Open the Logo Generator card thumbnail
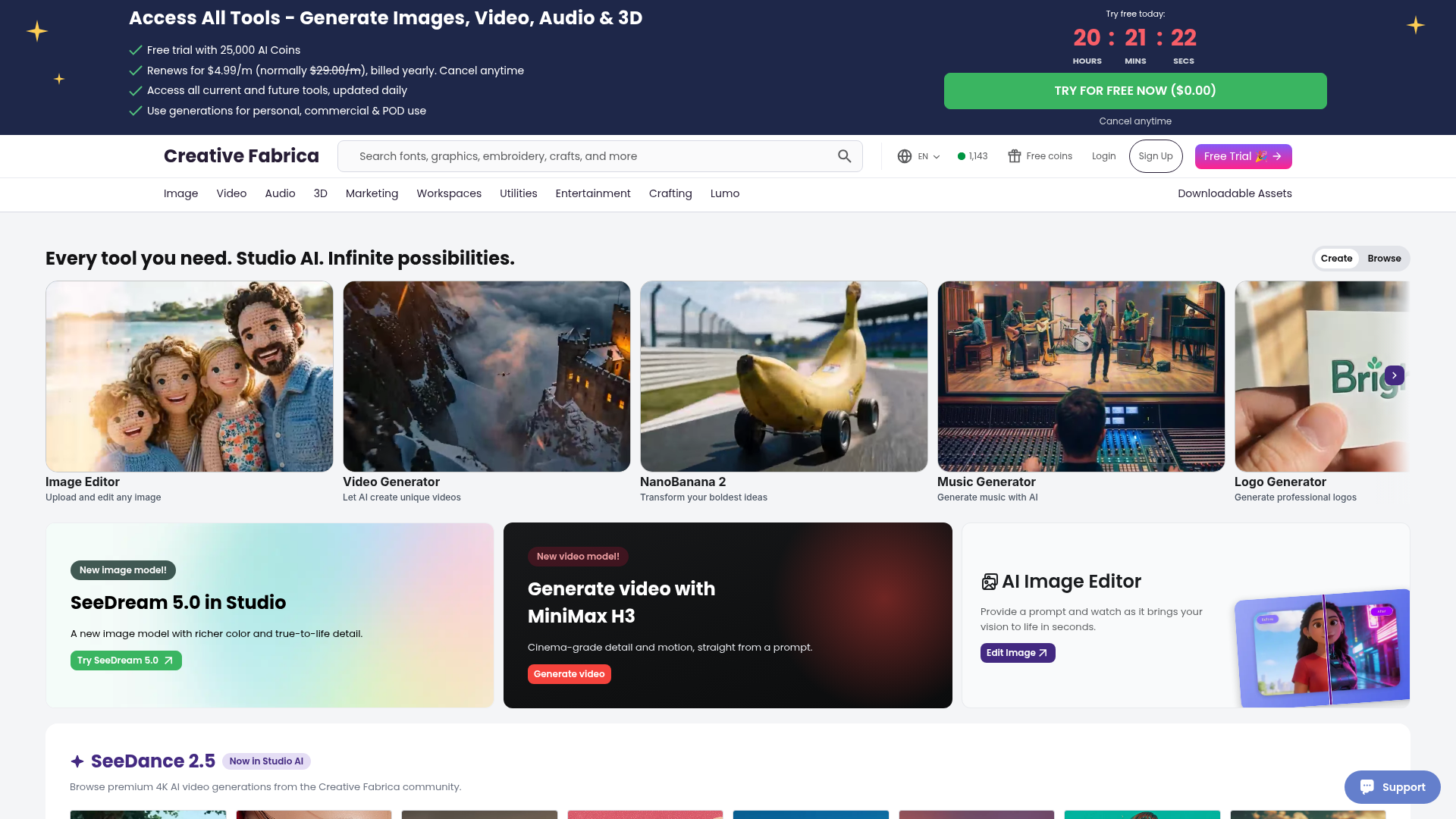1456x819 pixels. 1322,376
